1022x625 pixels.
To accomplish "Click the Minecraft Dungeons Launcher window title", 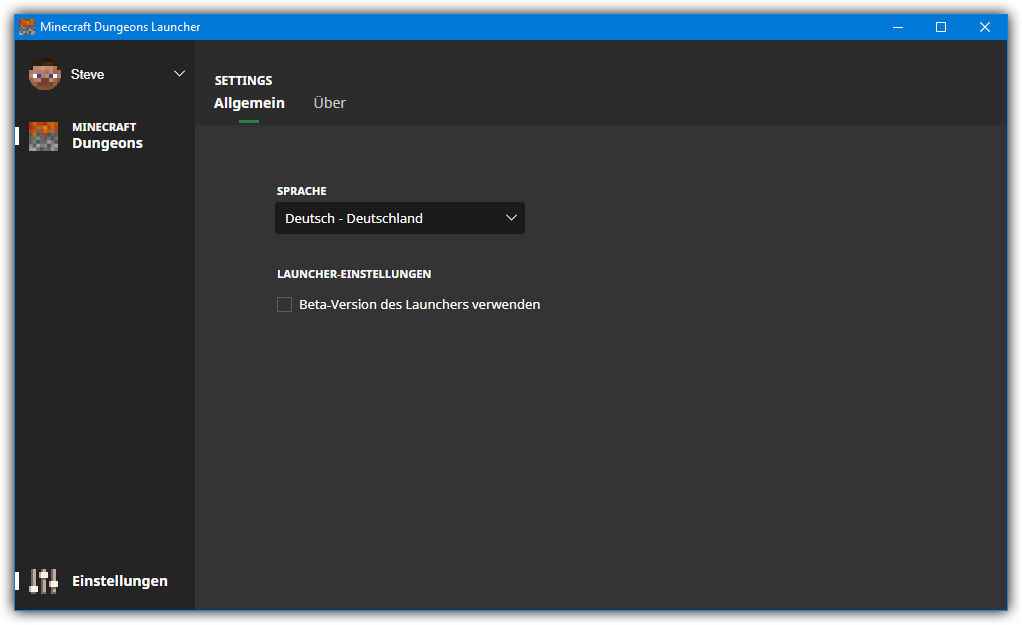I will [x=120, y=27].
